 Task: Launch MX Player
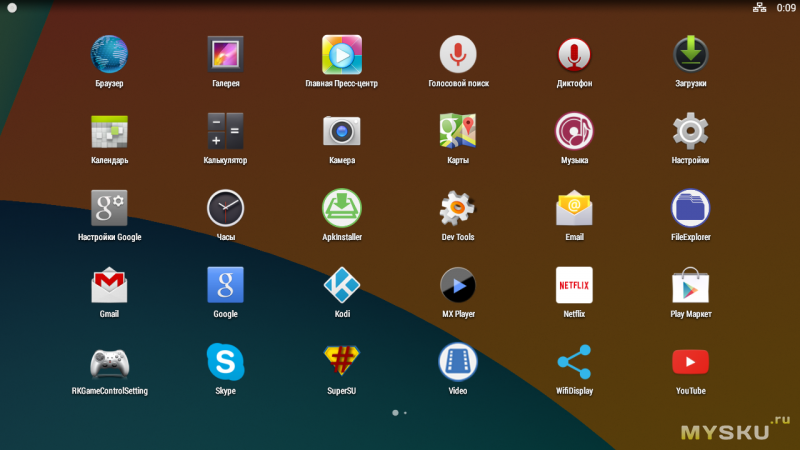click(x=458, y=285)
